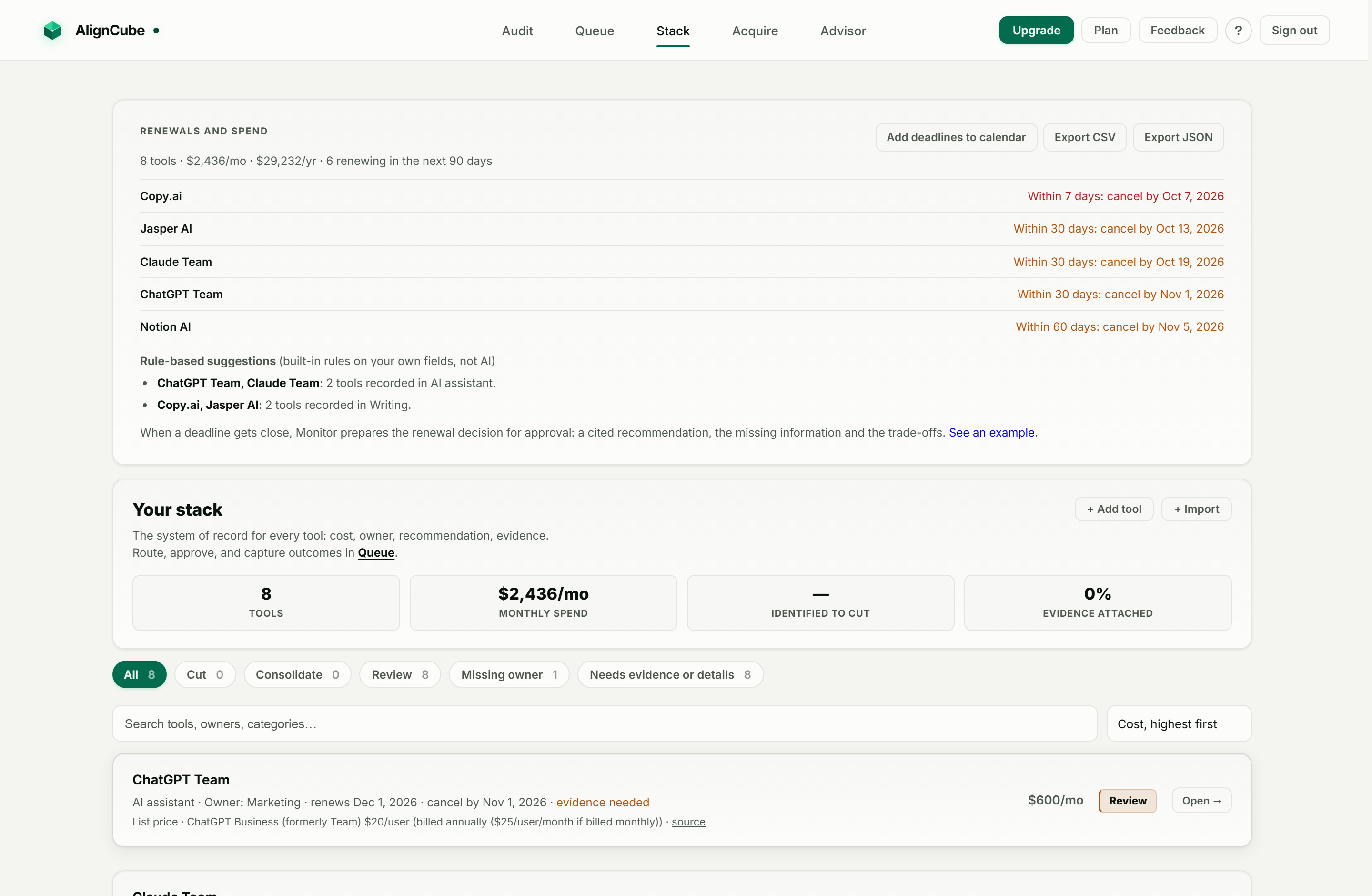Select the All 8 filter chip
Image resolution: width=1372 pixels, height=896 pixels.
[x=140, y=674]
